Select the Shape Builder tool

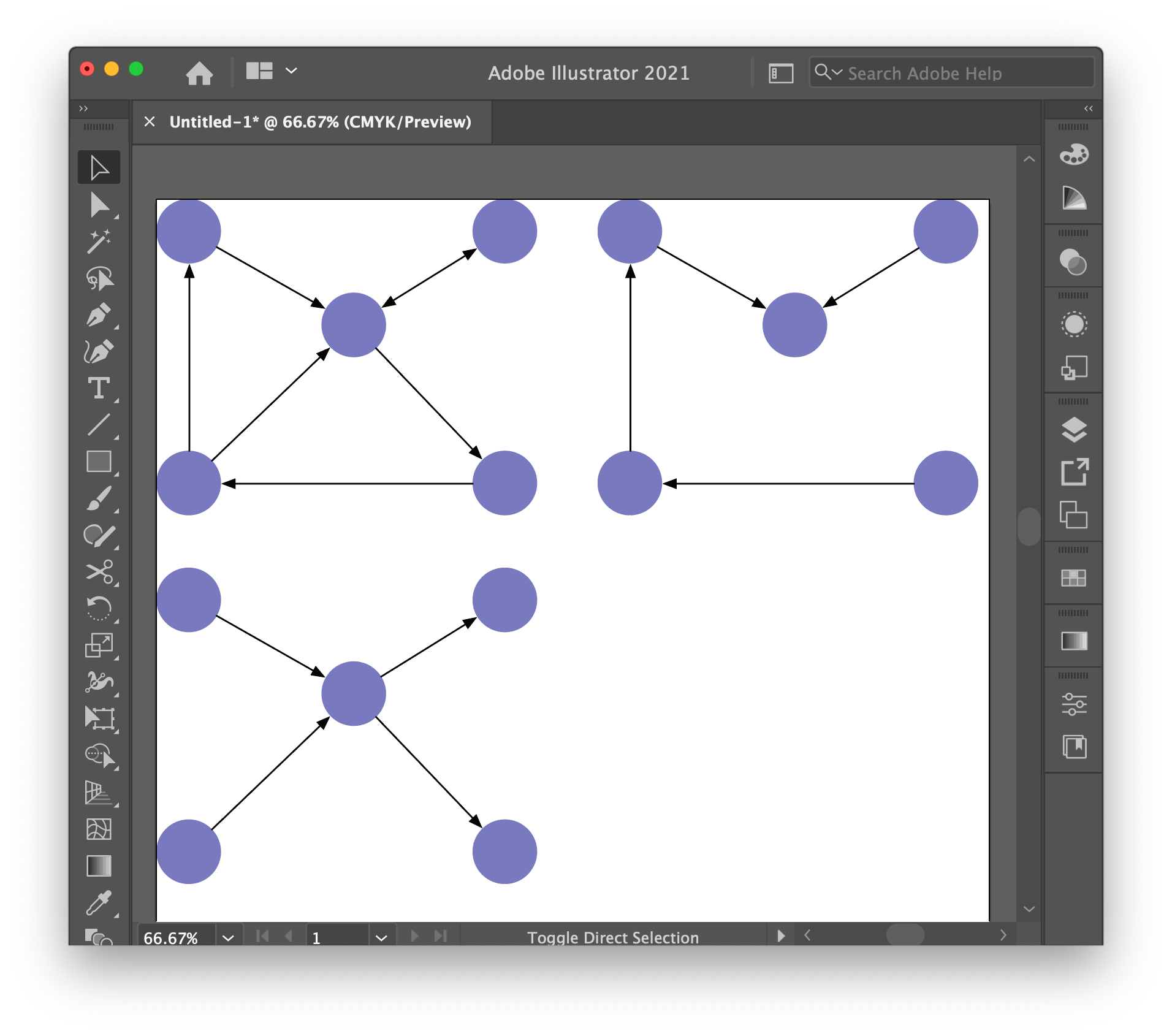(99, 755)
